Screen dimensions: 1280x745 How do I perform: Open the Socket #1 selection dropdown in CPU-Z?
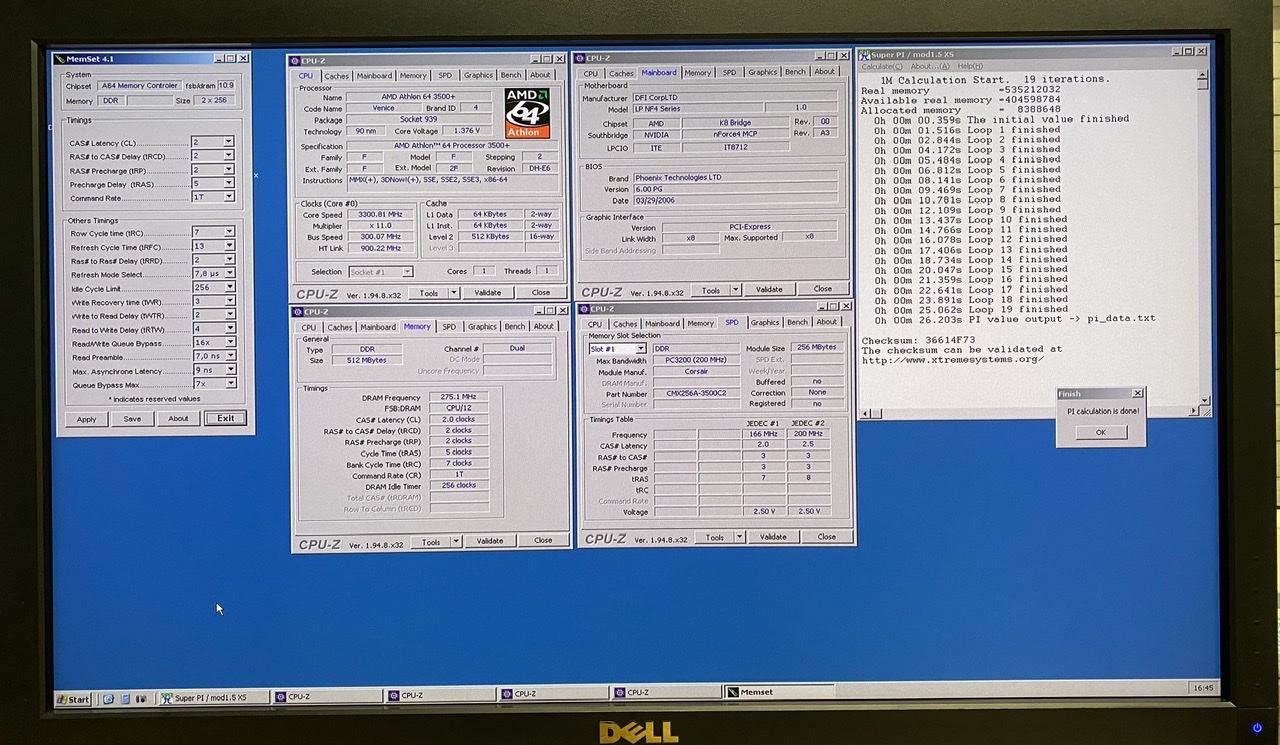(x=407, y=272)
